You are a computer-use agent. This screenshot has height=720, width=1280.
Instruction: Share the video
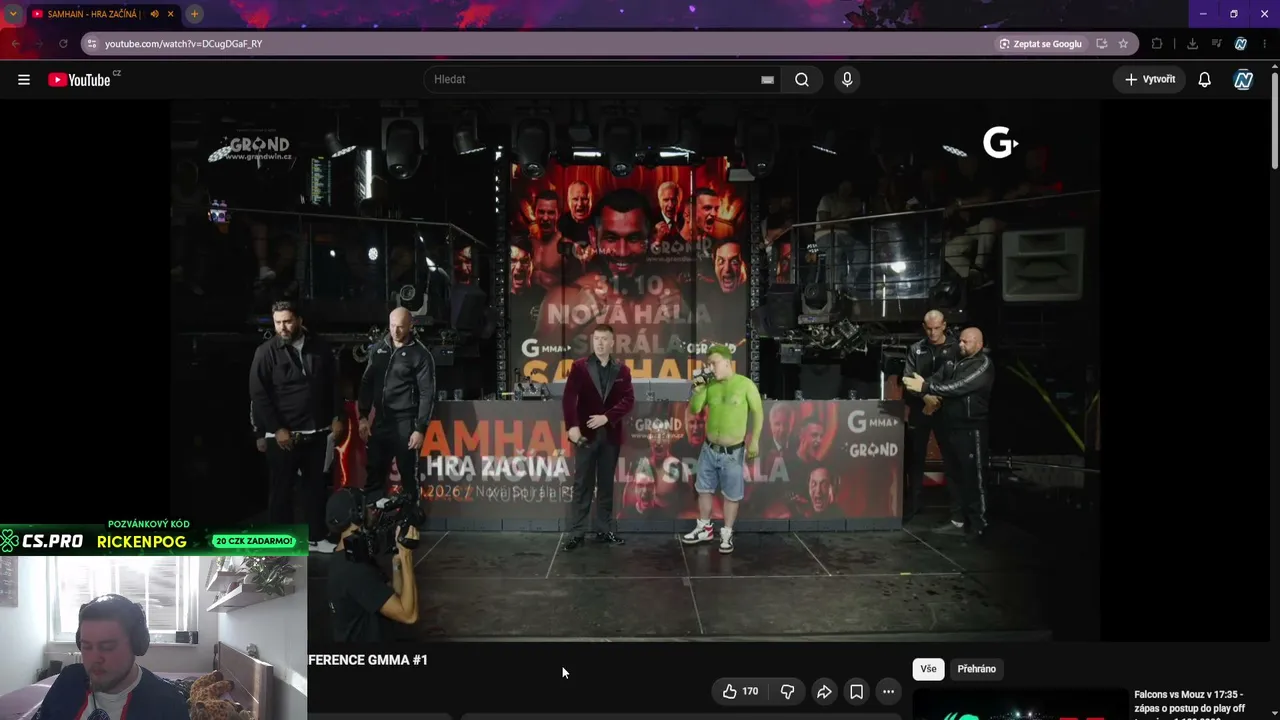pos(824,691)
